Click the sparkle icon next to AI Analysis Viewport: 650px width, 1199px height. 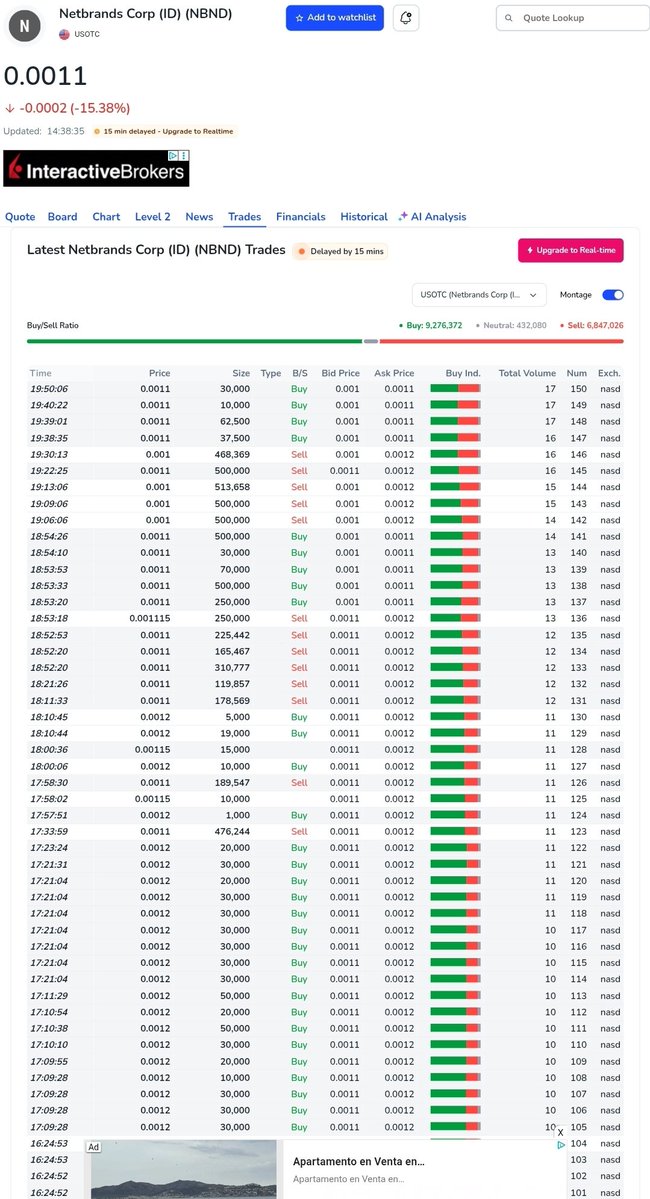tap(403, 216)
